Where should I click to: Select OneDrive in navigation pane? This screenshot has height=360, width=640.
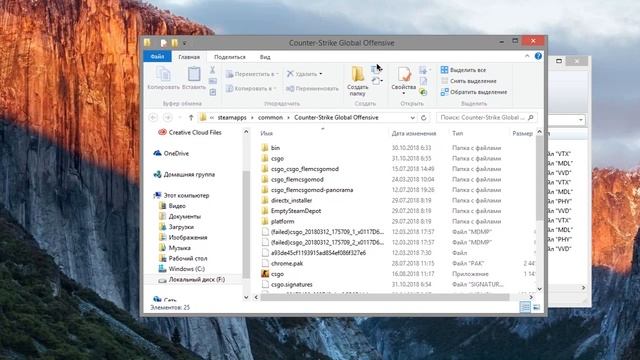point(171,153)
